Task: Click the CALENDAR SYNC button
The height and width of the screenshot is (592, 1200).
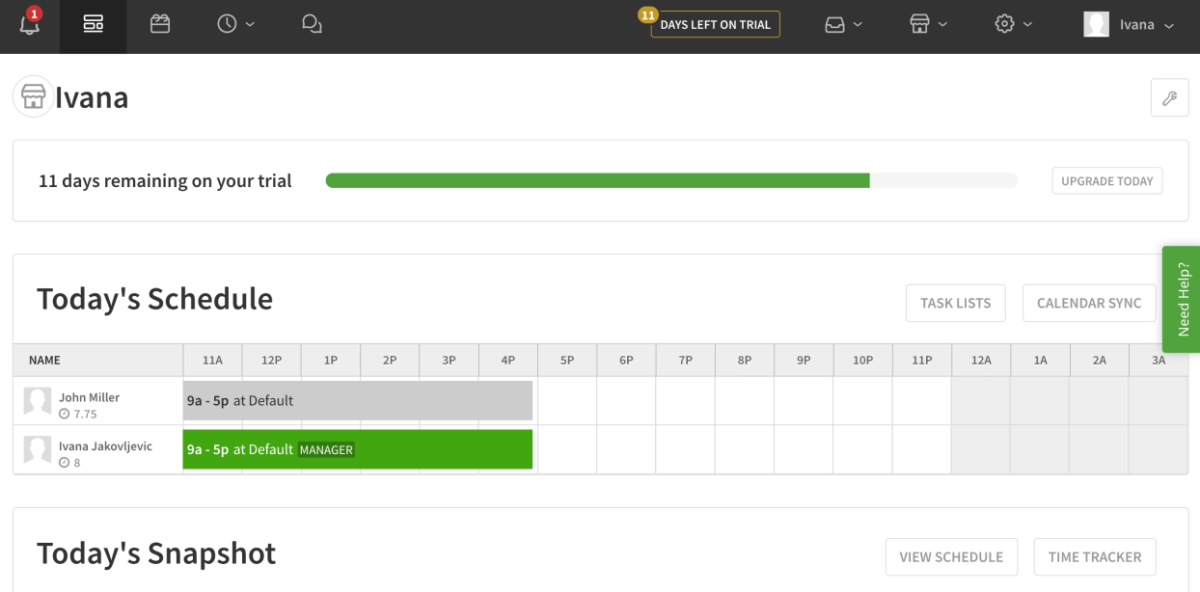Action: (1089, 302)
